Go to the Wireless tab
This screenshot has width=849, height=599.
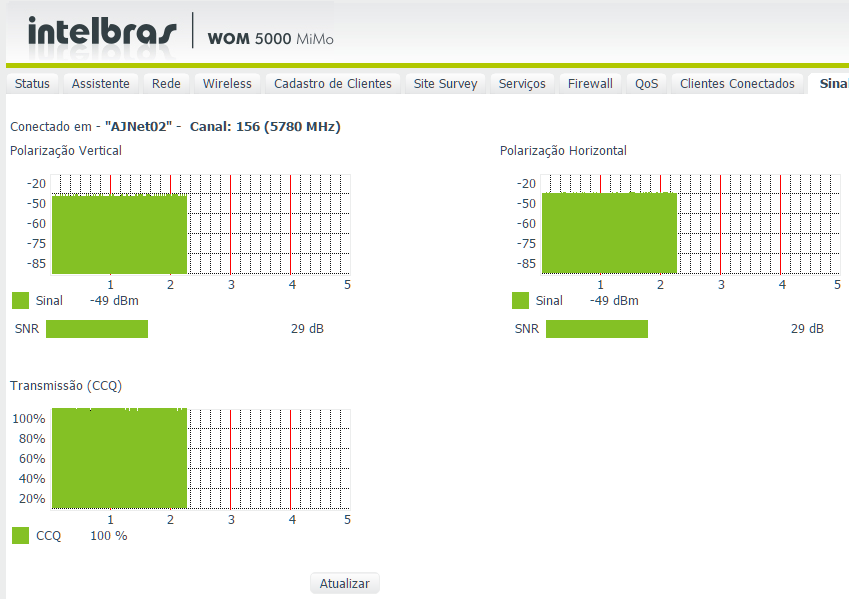pyautogui.click(x=227, y=84)
